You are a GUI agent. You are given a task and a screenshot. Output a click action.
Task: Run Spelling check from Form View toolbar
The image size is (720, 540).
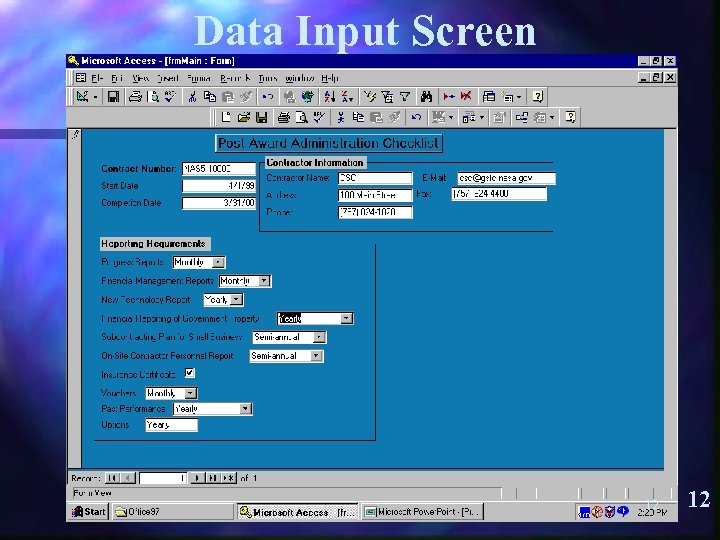[170, 97]
